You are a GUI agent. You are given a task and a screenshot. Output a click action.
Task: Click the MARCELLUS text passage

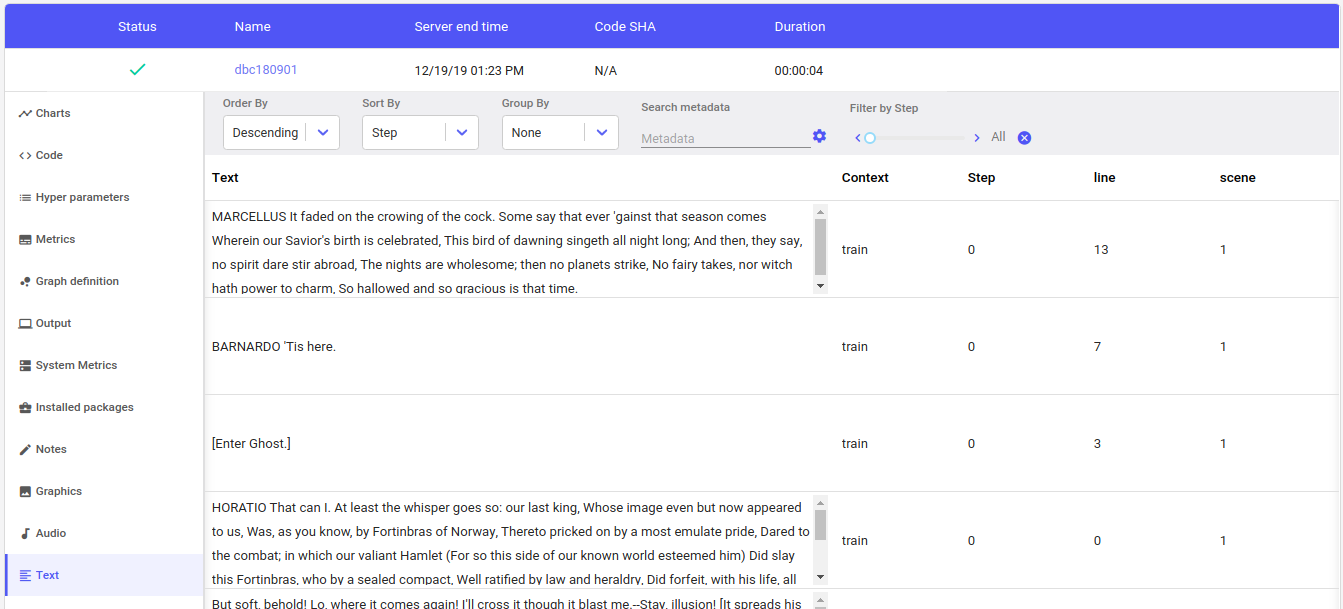pos(510,250)
